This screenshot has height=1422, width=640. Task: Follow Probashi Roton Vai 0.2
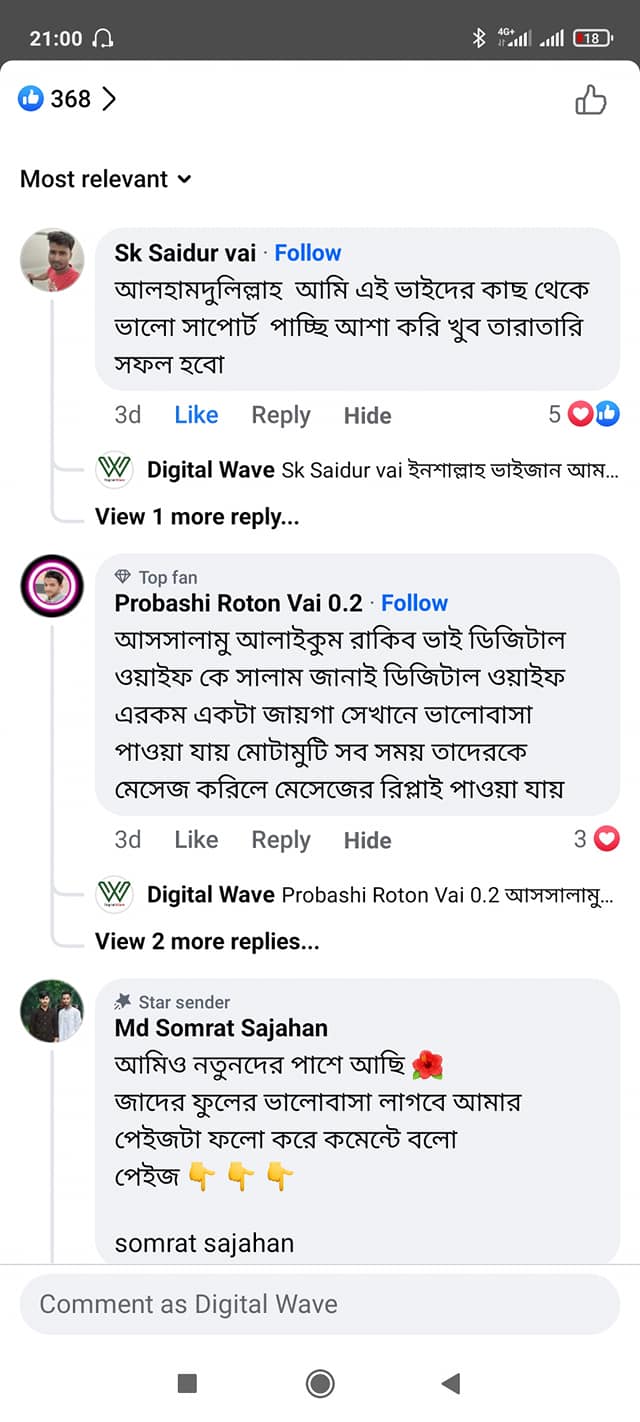[x=414, y=603]
